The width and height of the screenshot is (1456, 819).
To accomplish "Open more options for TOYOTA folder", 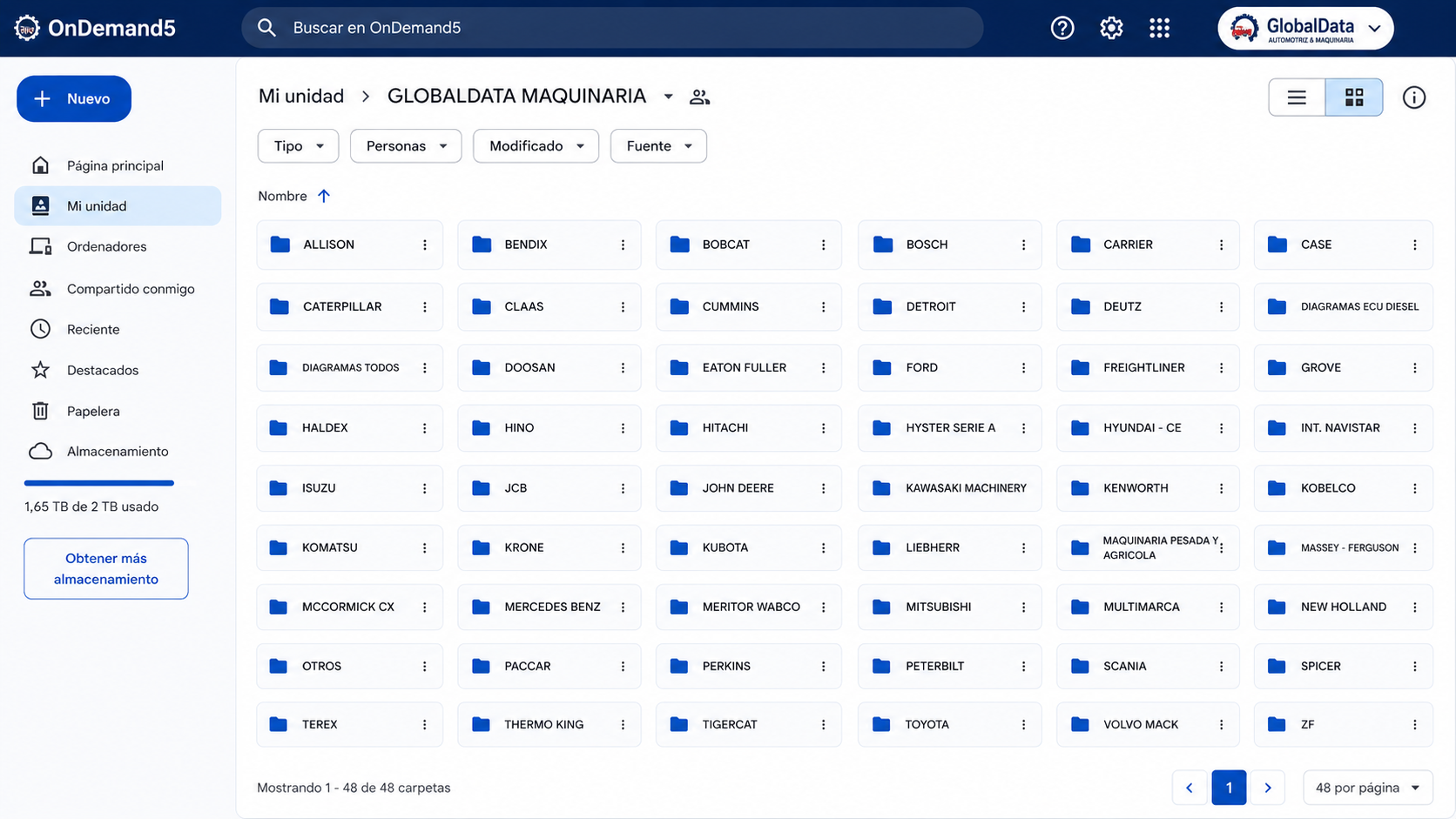I will (1023, 724).
